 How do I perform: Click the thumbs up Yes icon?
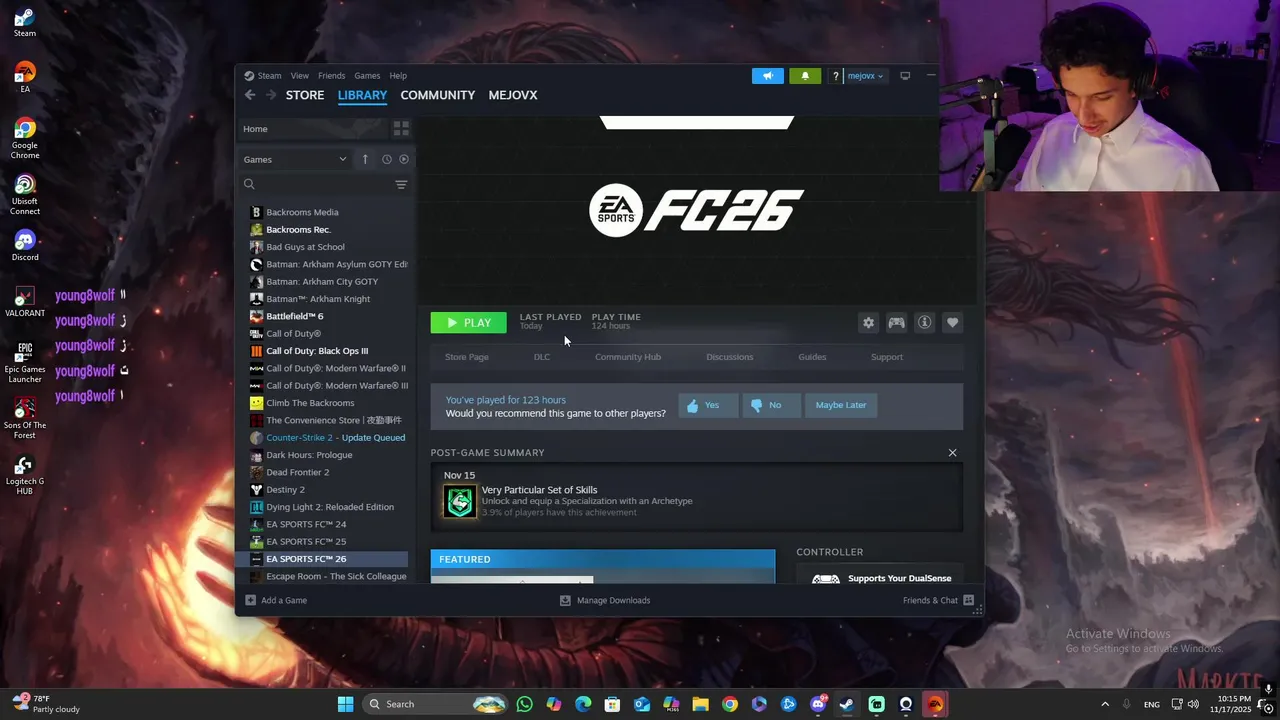click(692, 405)
